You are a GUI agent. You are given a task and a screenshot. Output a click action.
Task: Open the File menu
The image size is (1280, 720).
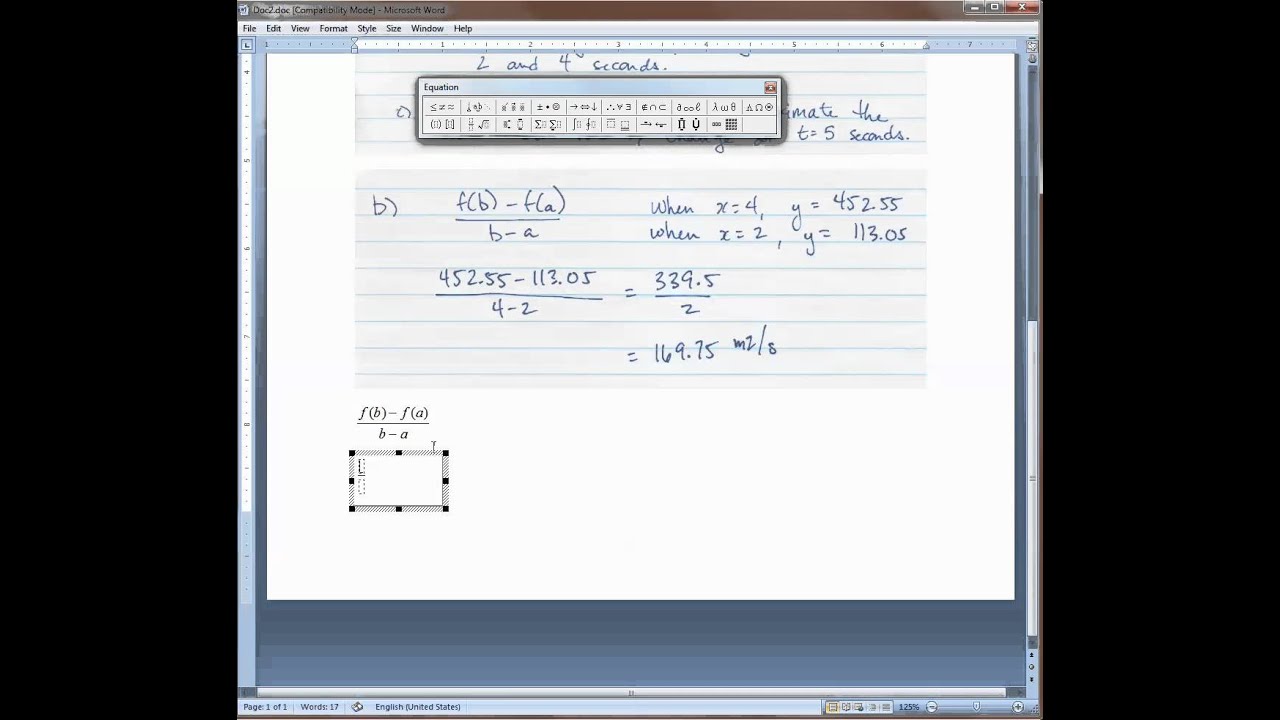point(249,28)
